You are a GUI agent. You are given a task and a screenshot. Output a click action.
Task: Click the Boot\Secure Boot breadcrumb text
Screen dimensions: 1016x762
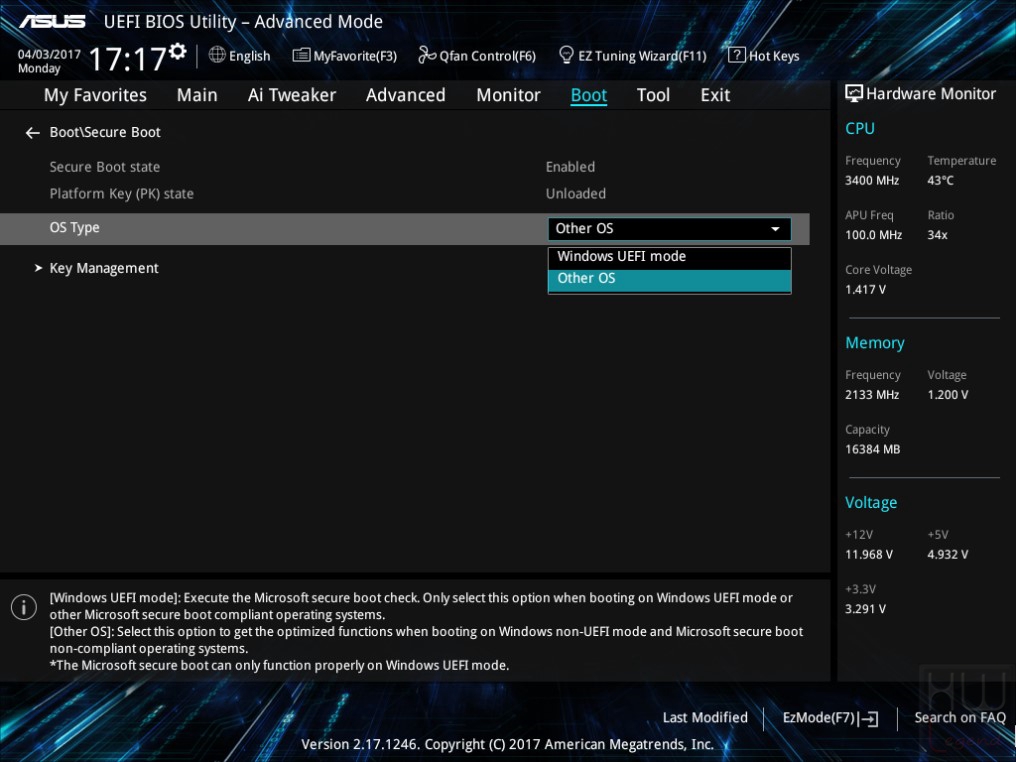tap(105, 132)
